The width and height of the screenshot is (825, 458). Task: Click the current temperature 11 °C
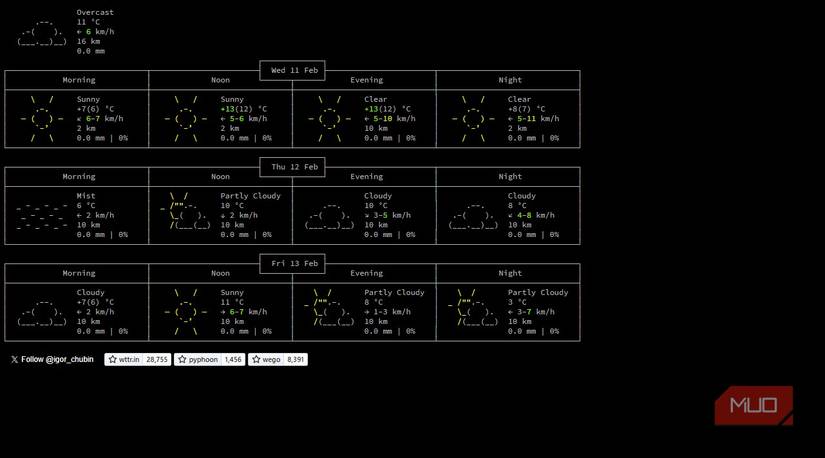tap(88, 22)
